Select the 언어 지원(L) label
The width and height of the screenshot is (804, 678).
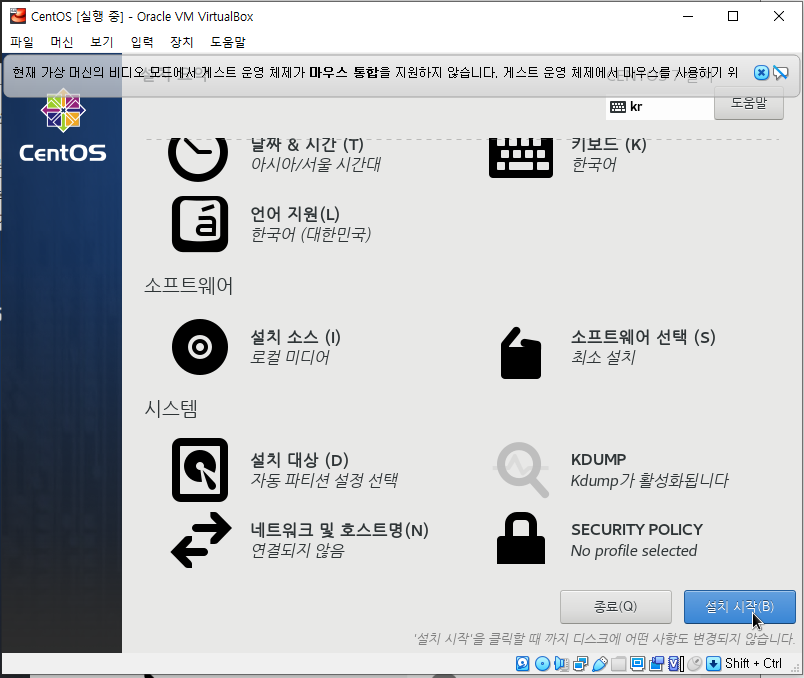[295, 214]
